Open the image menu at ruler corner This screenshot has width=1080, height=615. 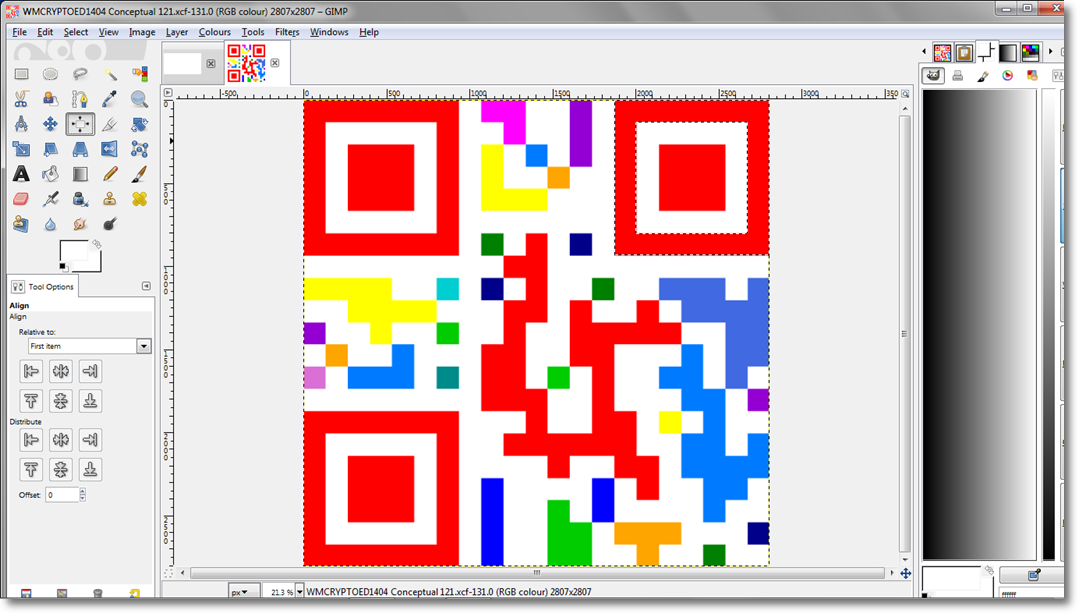[168, 92]
